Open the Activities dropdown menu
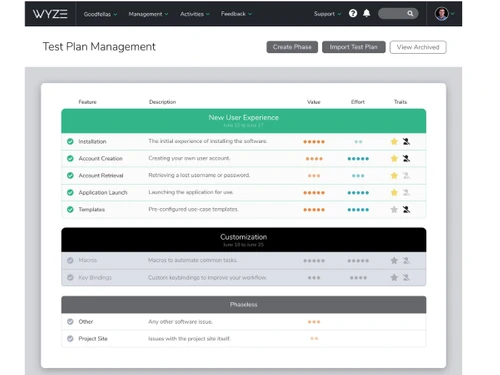 (195, 14)
